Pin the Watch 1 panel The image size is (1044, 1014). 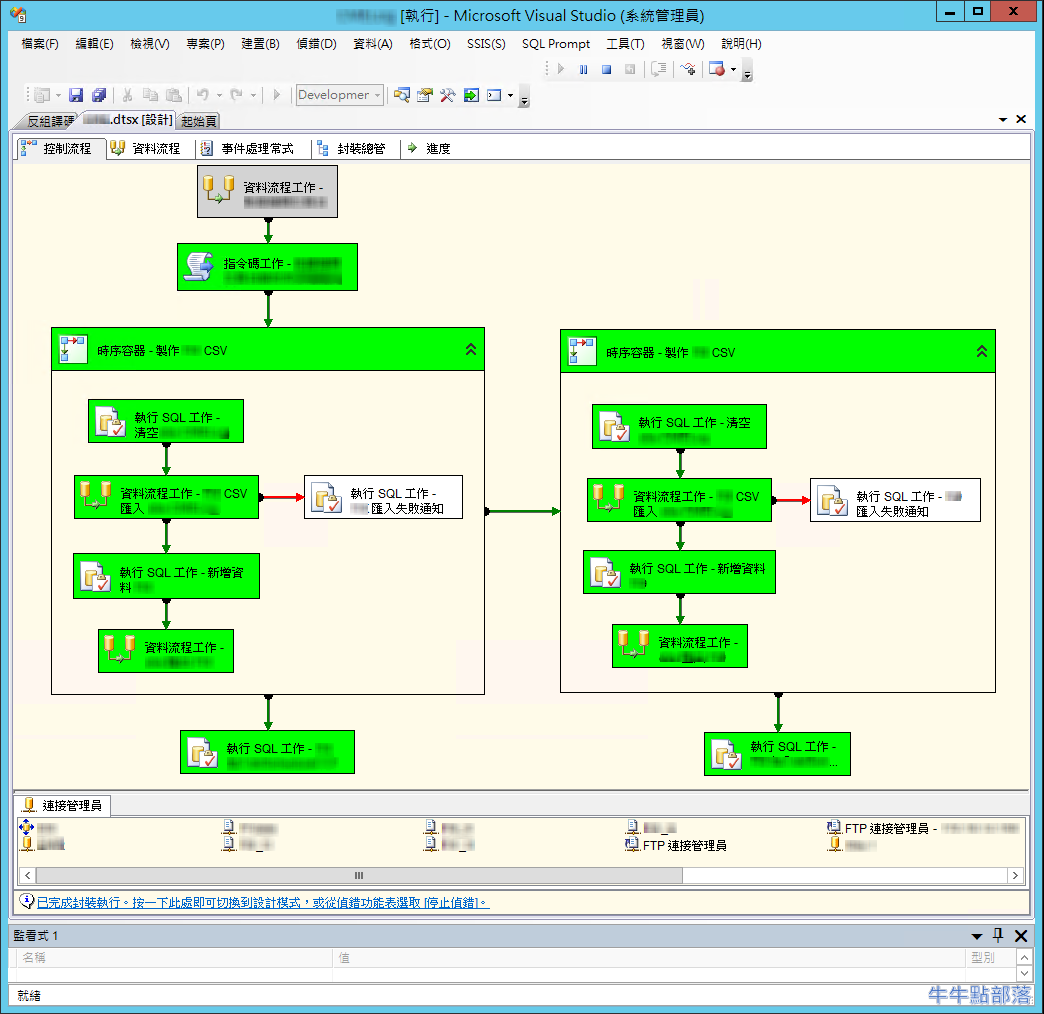click(998, 936)
